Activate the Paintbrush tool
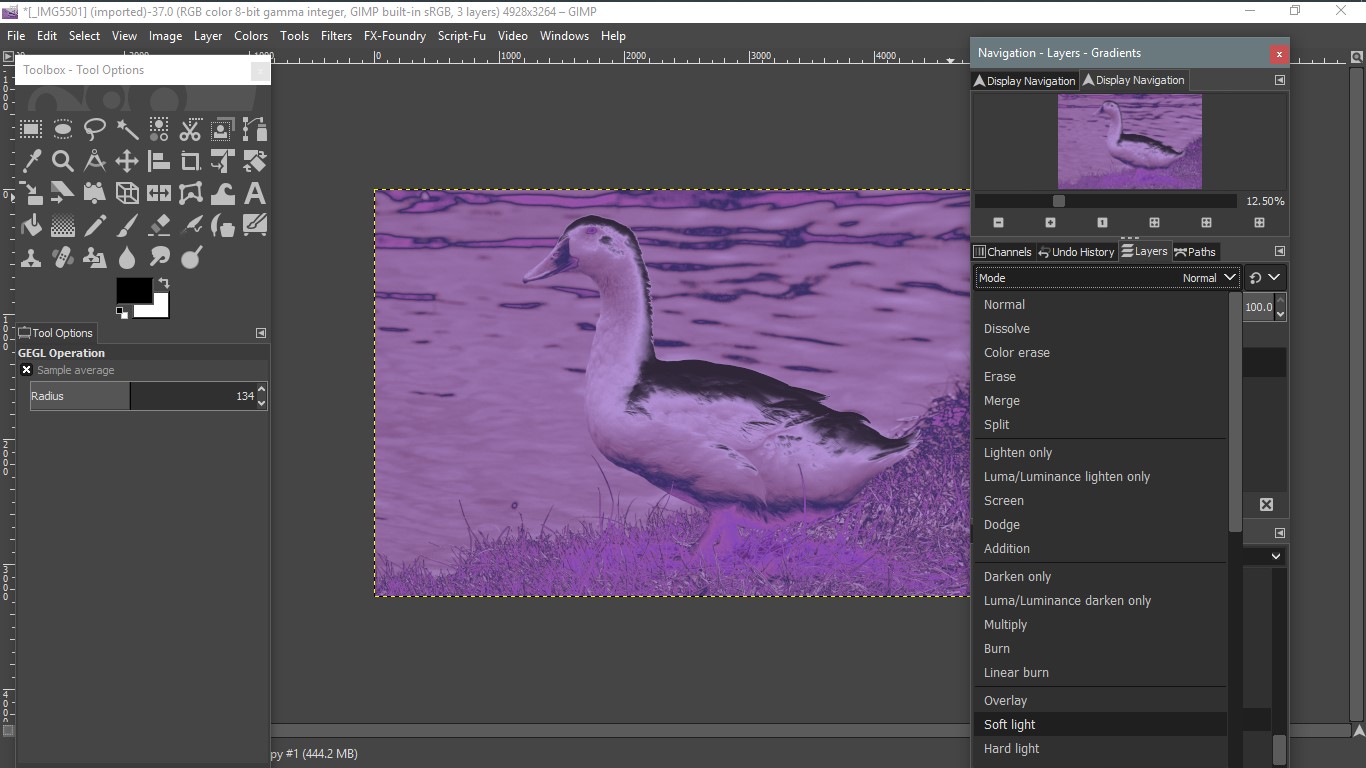 pos(127,225)
